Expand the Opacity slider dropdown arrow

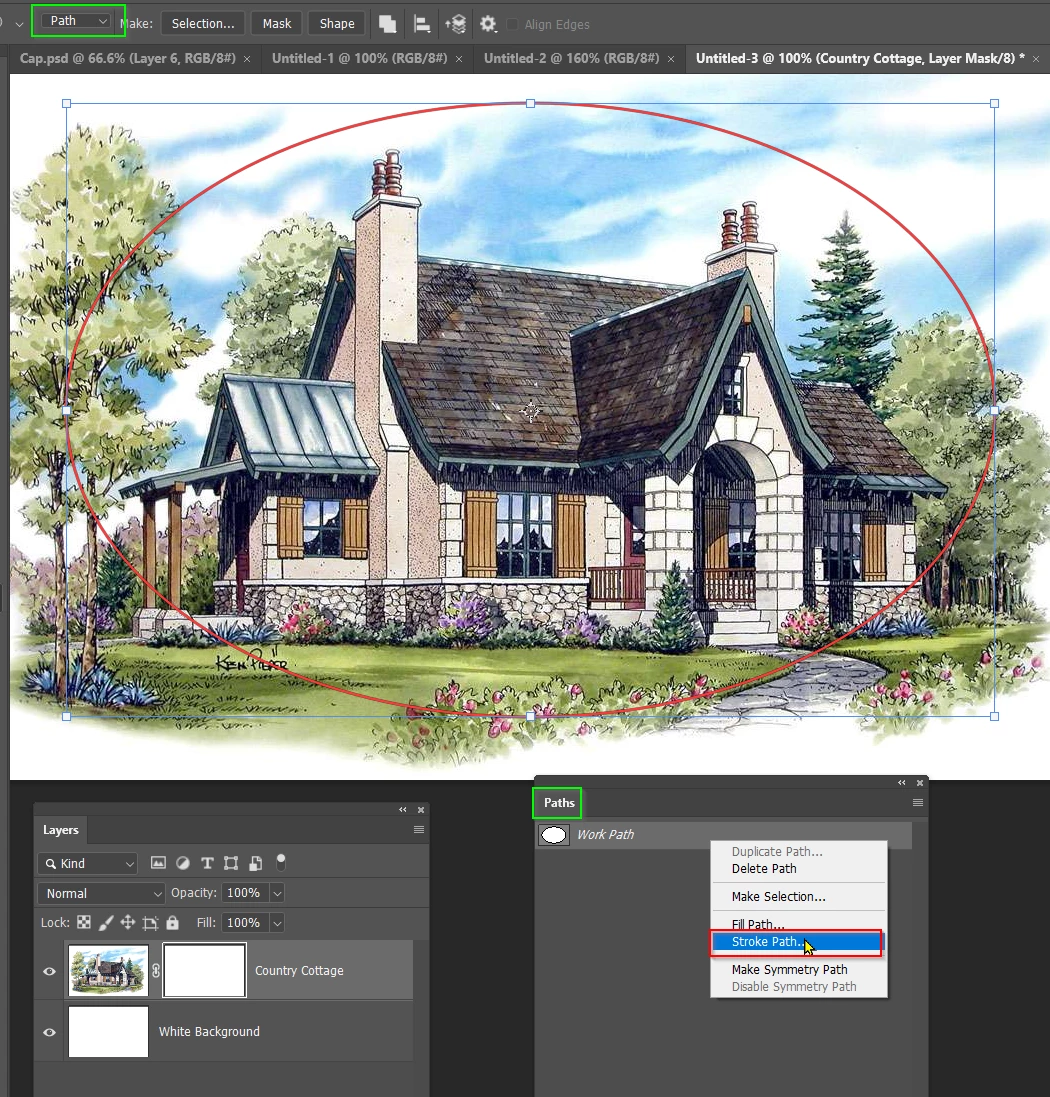pos(277,893)
